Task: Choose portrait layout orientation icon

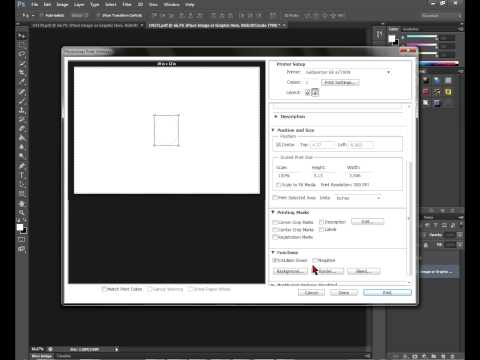Action: [308, 92]
